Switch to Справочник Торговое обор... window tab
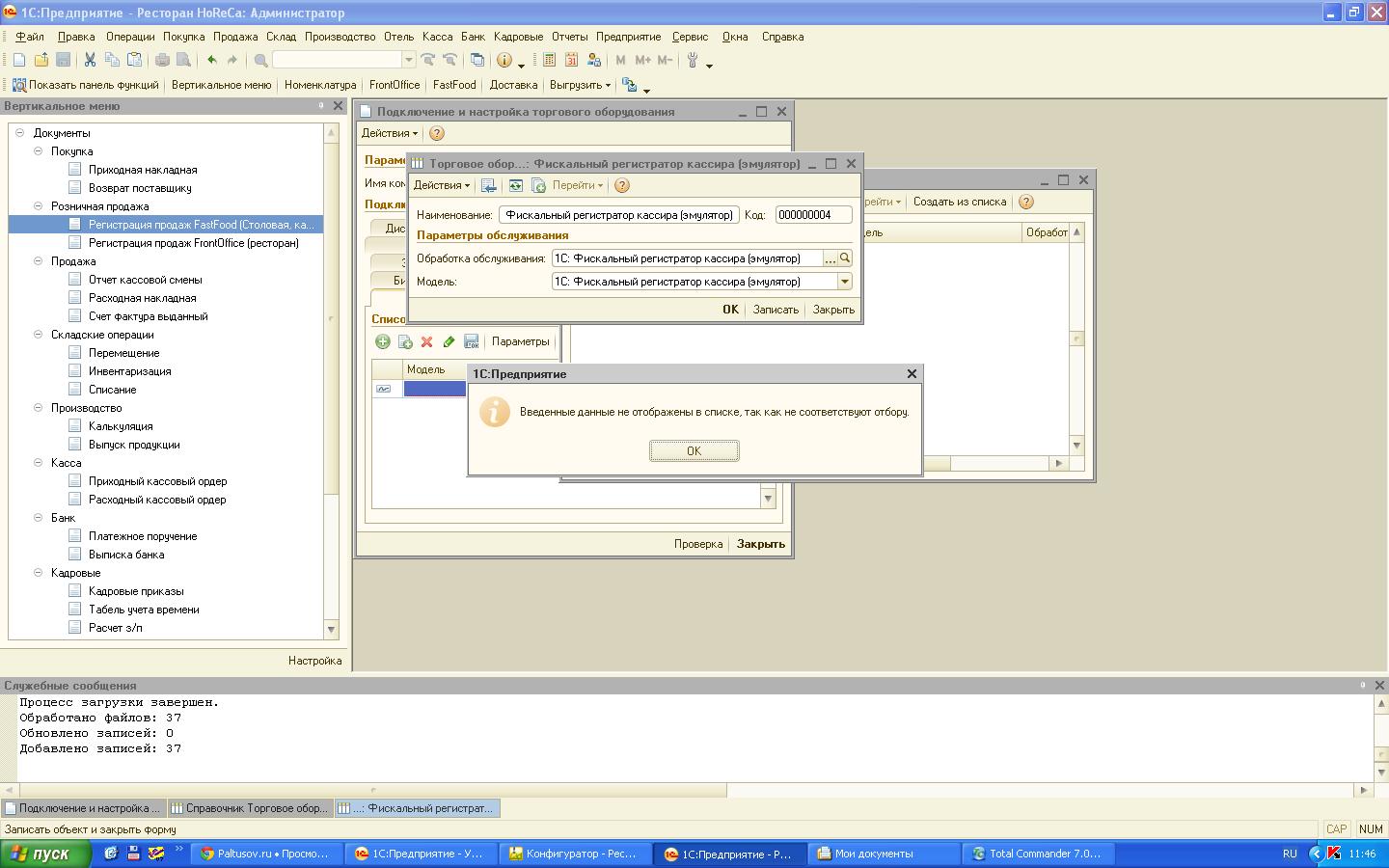 [x=250, y=808]
